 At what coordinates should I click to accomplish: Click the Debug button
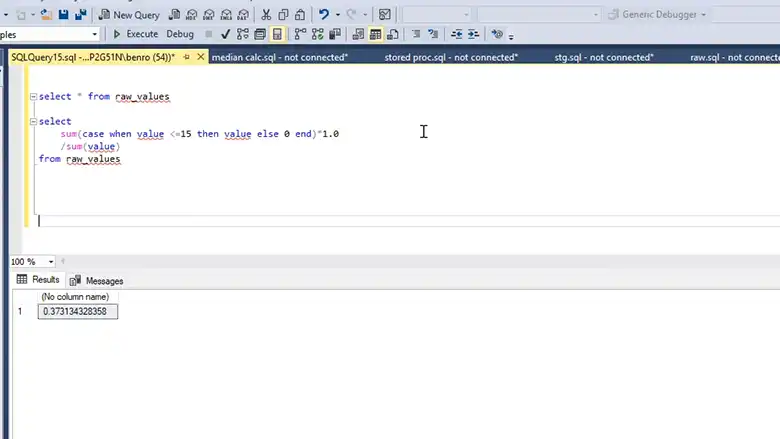point(180,34)
